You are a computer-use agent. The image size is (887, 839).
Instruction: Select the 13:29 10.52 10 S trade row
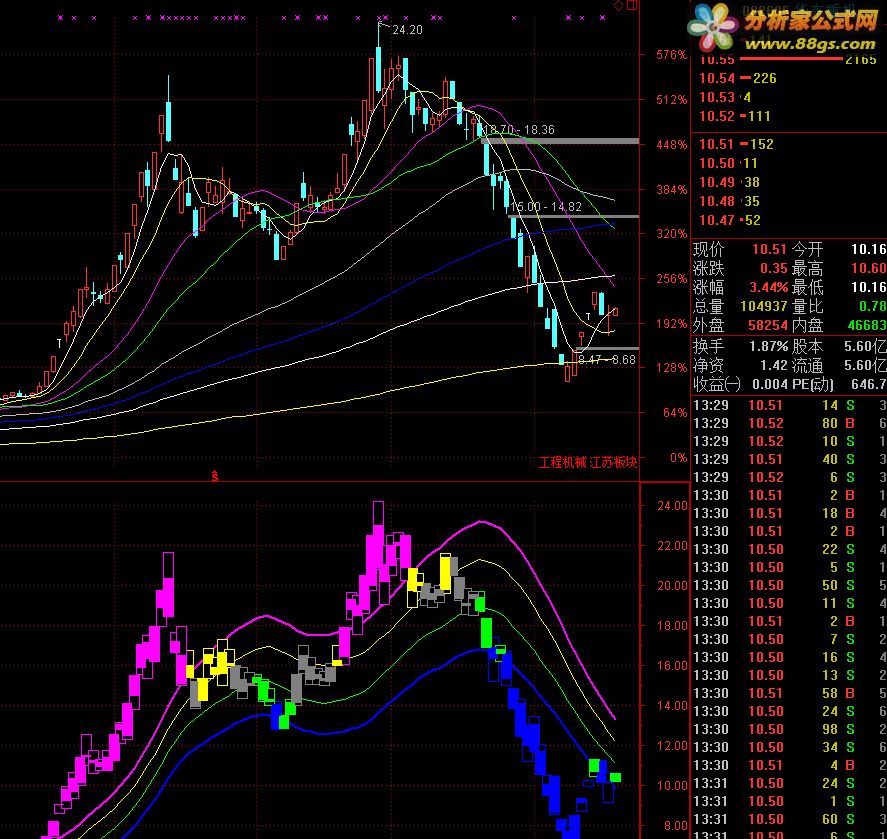tap(789, 441)
